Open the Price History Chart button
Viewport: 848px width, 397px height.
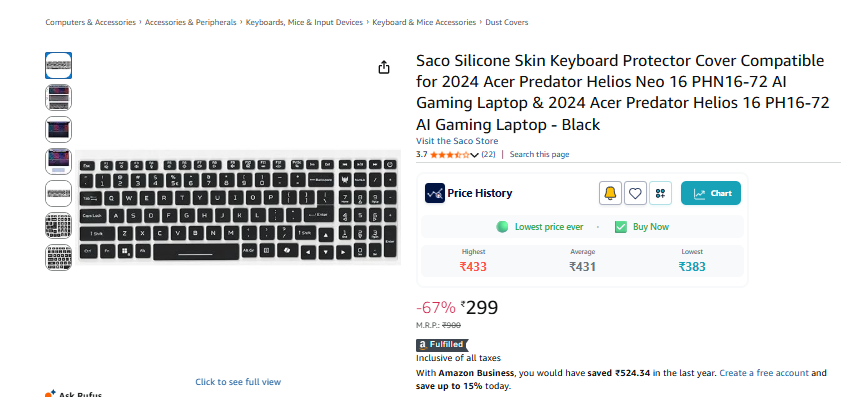tap(711, 193)
